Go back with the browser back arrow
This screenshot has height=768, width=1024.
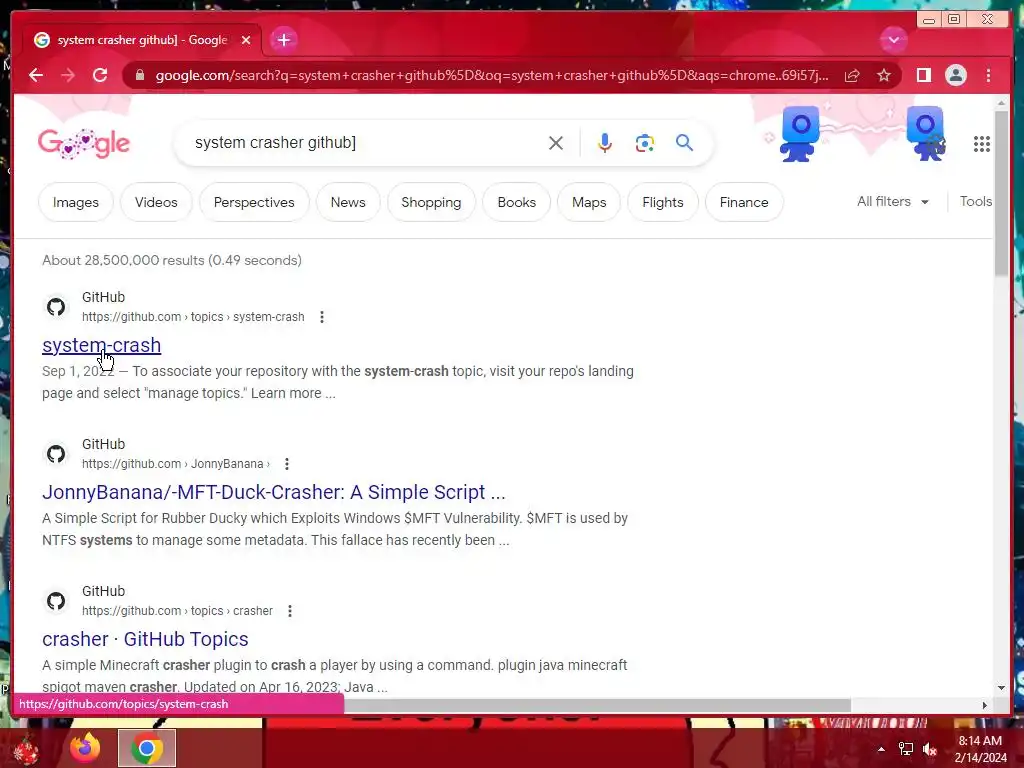(x=36, y=75)
